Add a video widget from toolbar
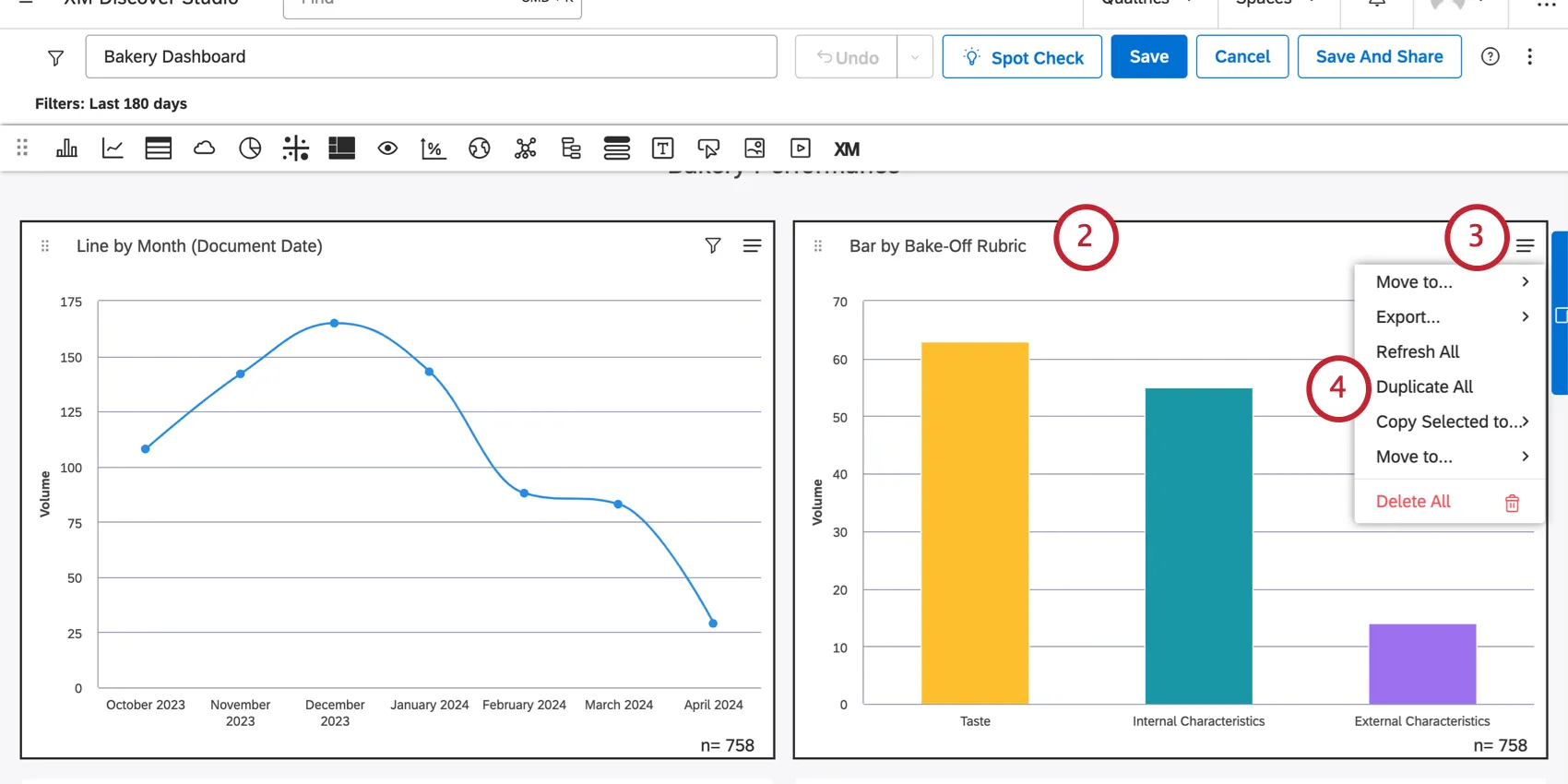1568x784 pixels. [801, 148]
